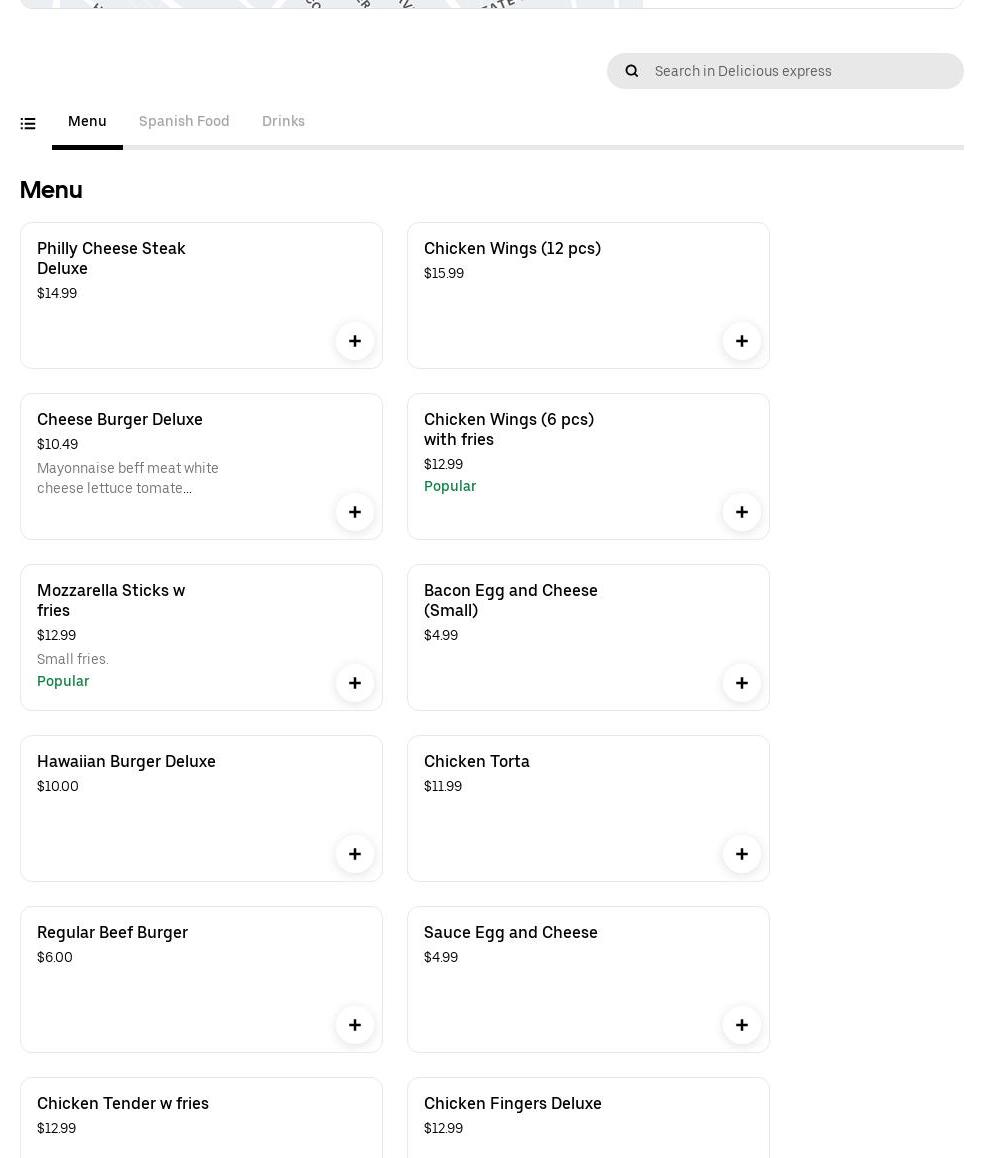
Task: Open the menu categories list icon
Action: 28,124
